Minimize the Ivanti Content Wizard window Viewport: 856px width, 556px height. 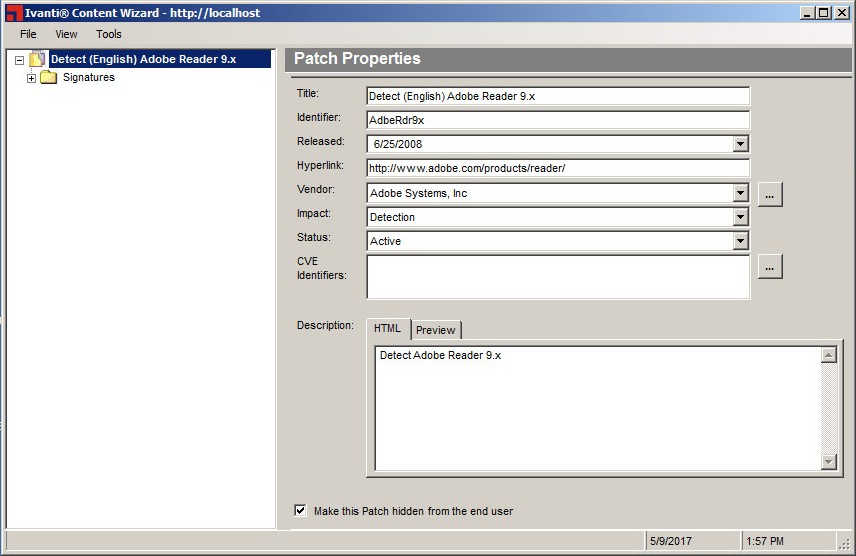tap(807, 13)
